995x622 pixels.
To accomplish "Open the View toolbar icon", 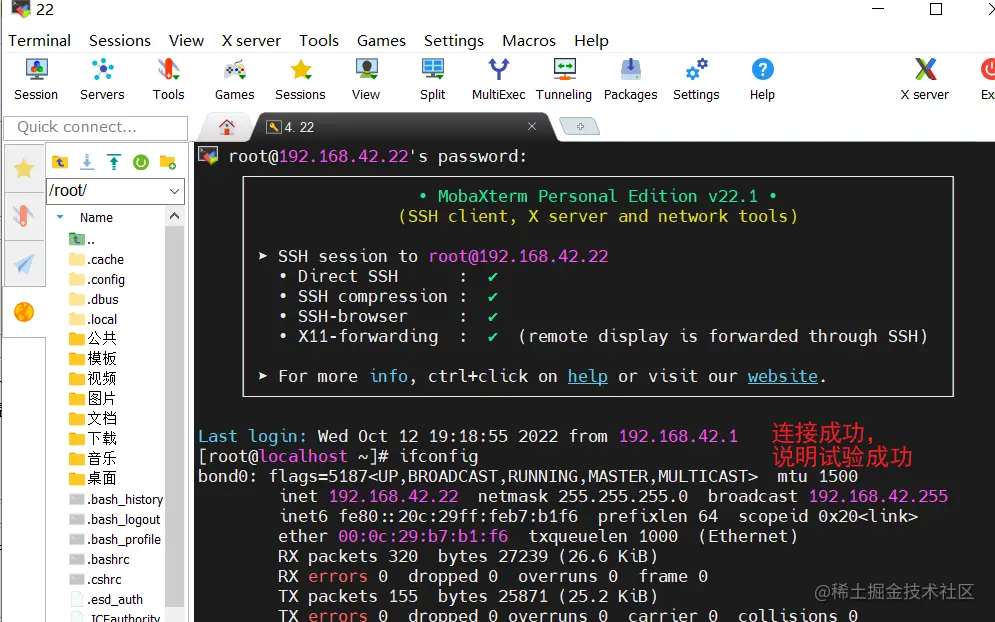I will tap(366, 79).
